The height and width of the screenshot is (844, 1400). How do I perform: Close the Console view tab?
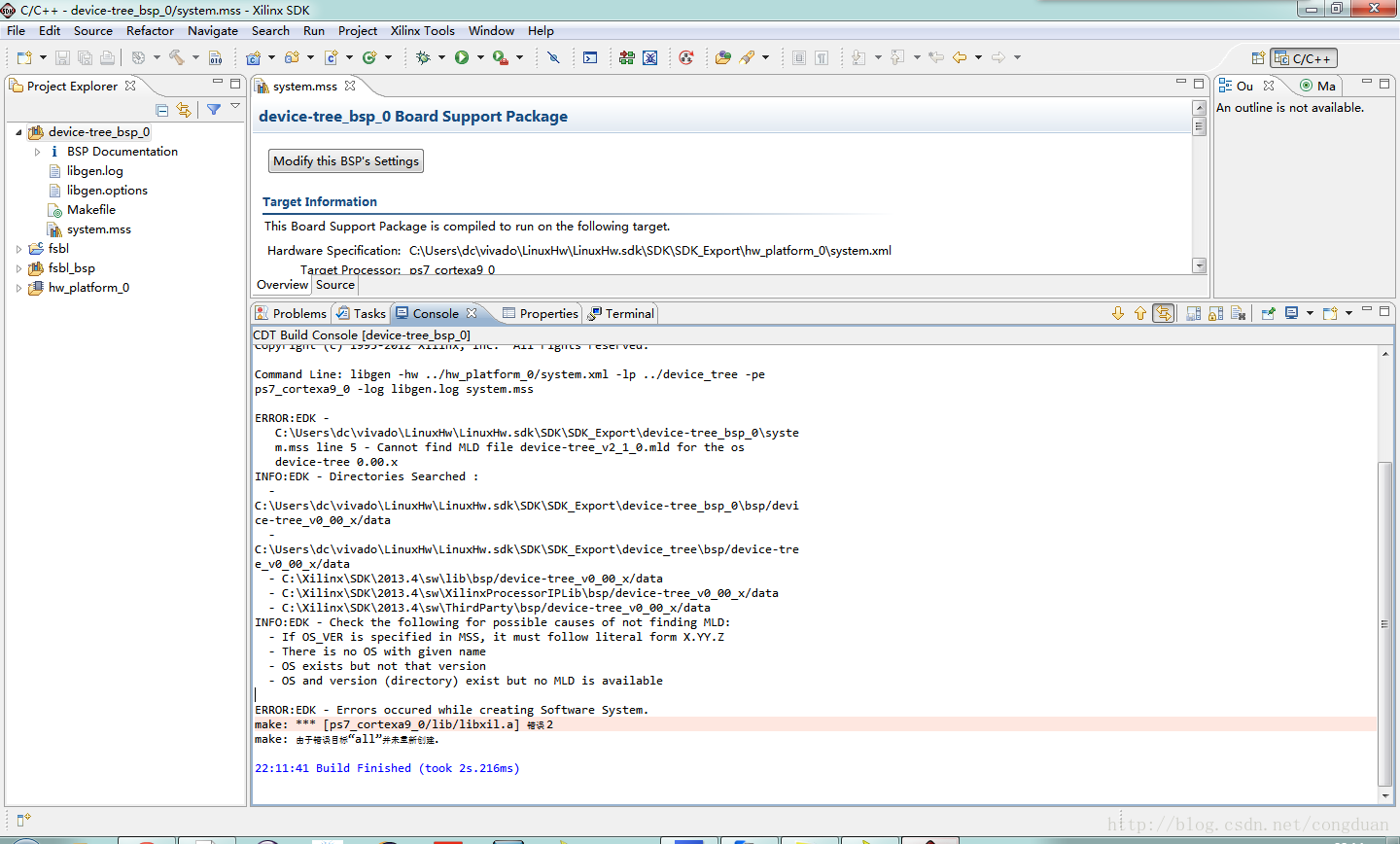coord(472,313)
